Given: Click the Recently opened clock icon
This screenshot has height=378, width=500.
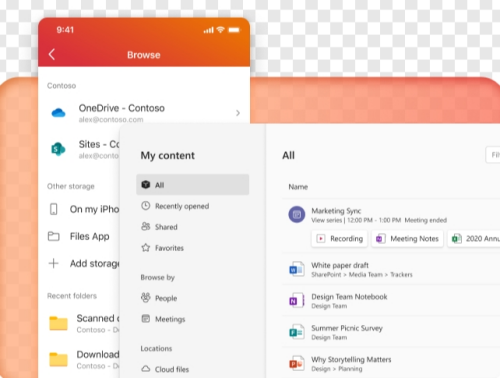Looking at the screenshot, I should coord(146,206).
